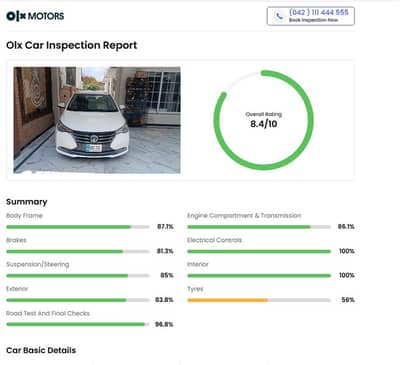The width and height of the screenshot is (400, 365).
Task: Click the 86.1% Engine Compartment value
Action: tap(346, 227)
